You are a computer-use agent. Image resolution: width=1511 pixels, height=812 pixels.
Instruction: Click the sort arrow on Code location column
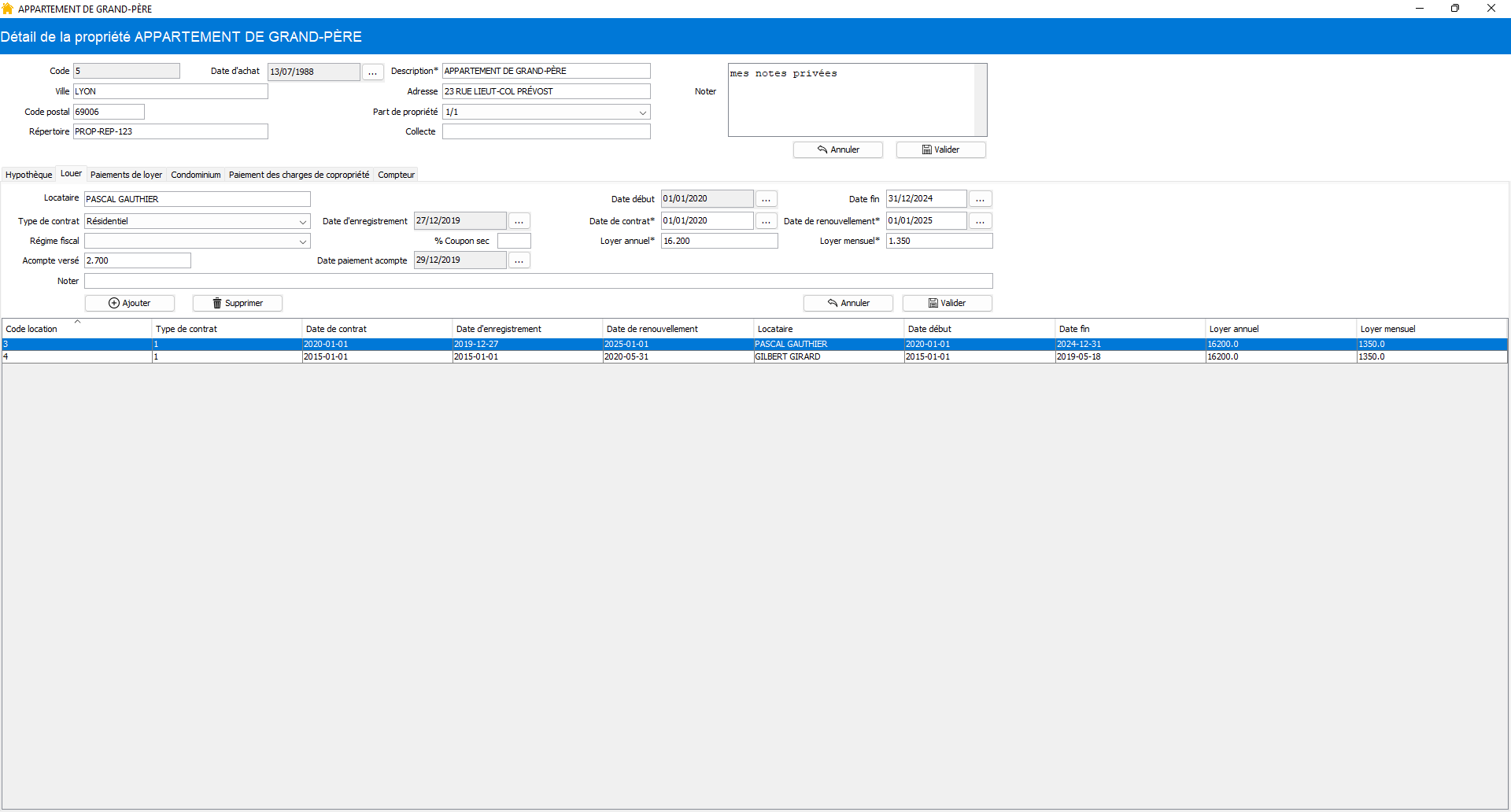coord(77,322)
